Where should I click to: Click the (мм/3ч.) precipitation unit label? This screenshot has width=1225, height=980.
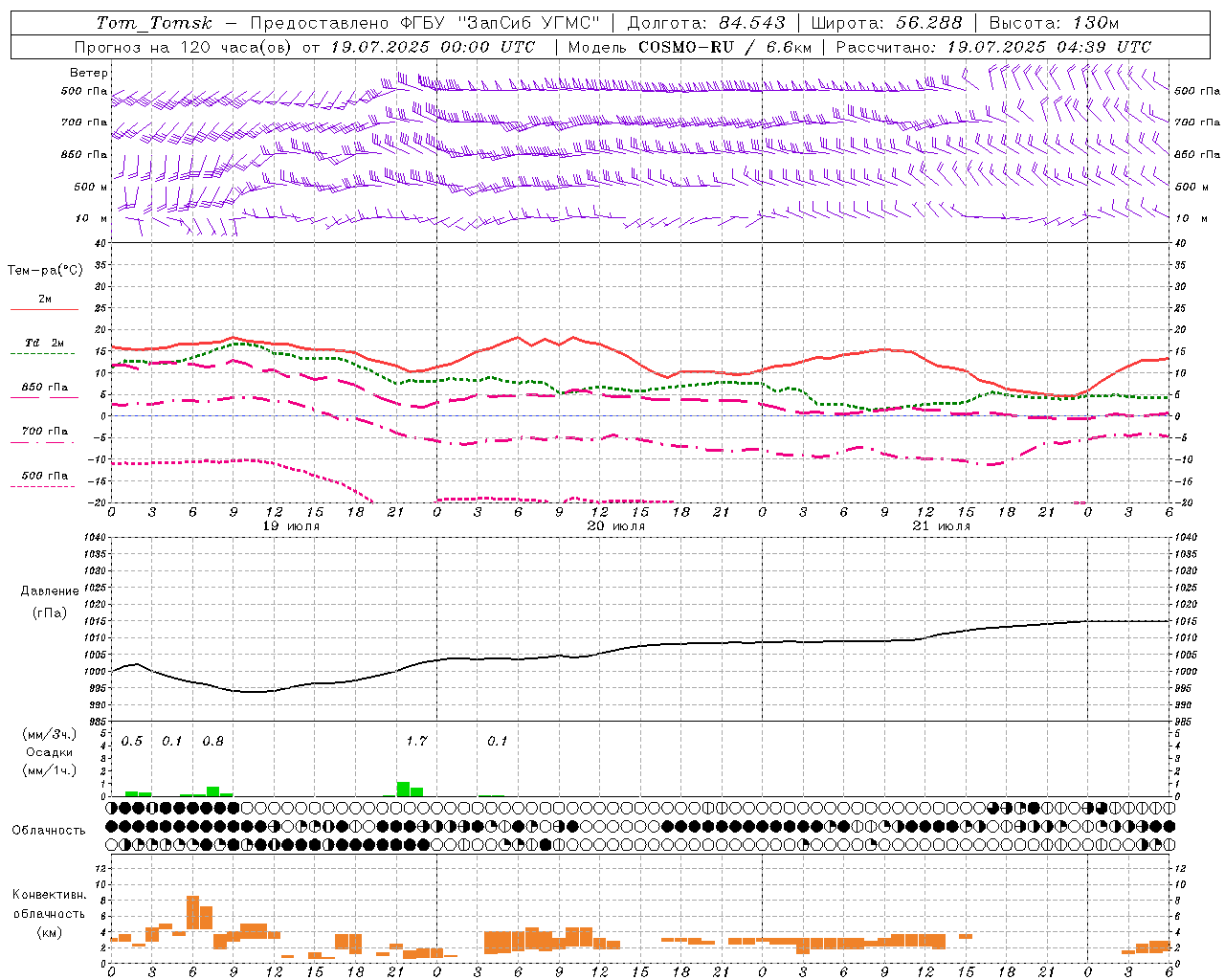point(49,735)
